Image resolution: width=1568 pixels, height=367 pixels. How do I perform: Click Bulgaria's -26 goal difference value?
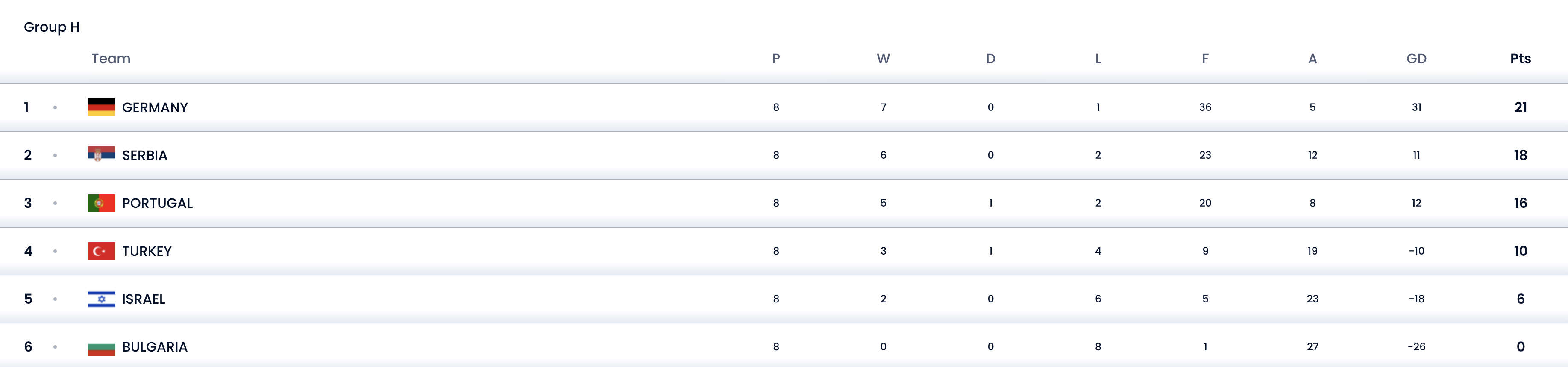pyautogui.click(x=1416, y=347)
